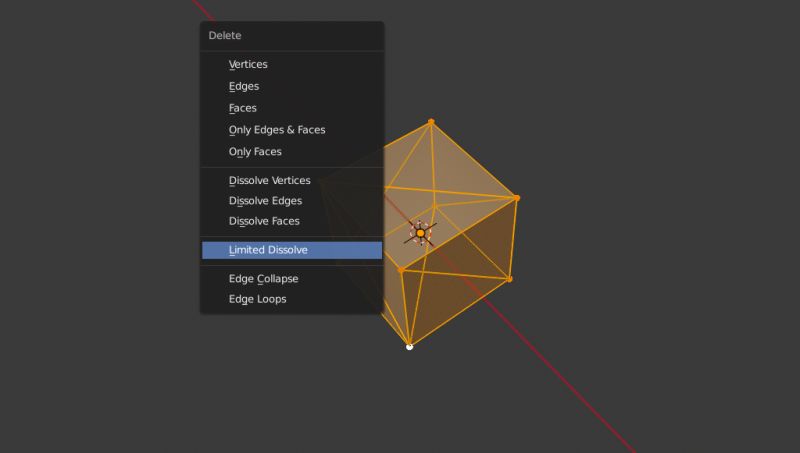Click the top orange vertex of the mesh
The height and width of the screenshot is (453, 800).
pyautogui.click(x=431, y=121)
